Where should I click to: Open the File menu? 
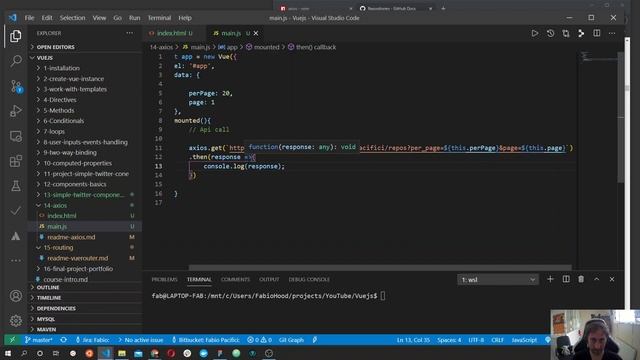(x=29, y=18)
